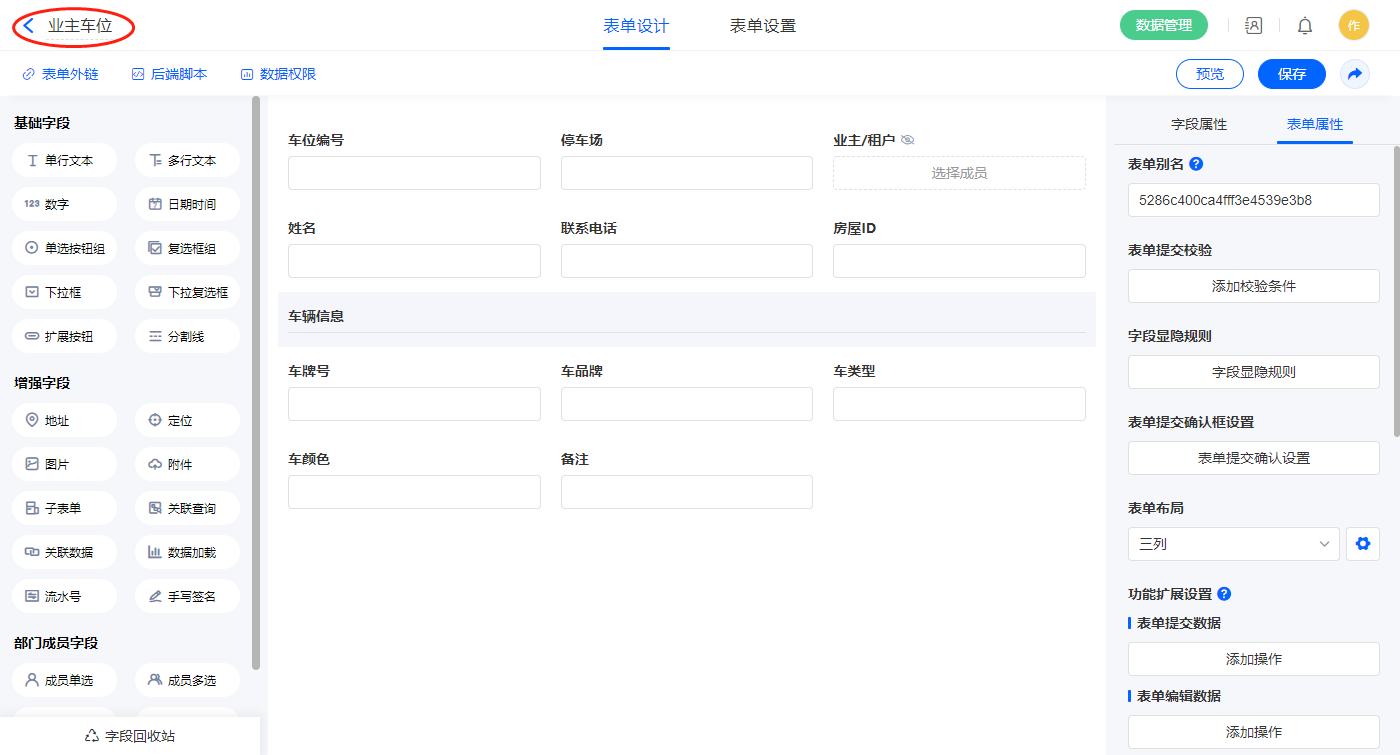Click the layout settings gear icon
This screenshot has width=1400, height=755.
click(x=1362, y=544)
